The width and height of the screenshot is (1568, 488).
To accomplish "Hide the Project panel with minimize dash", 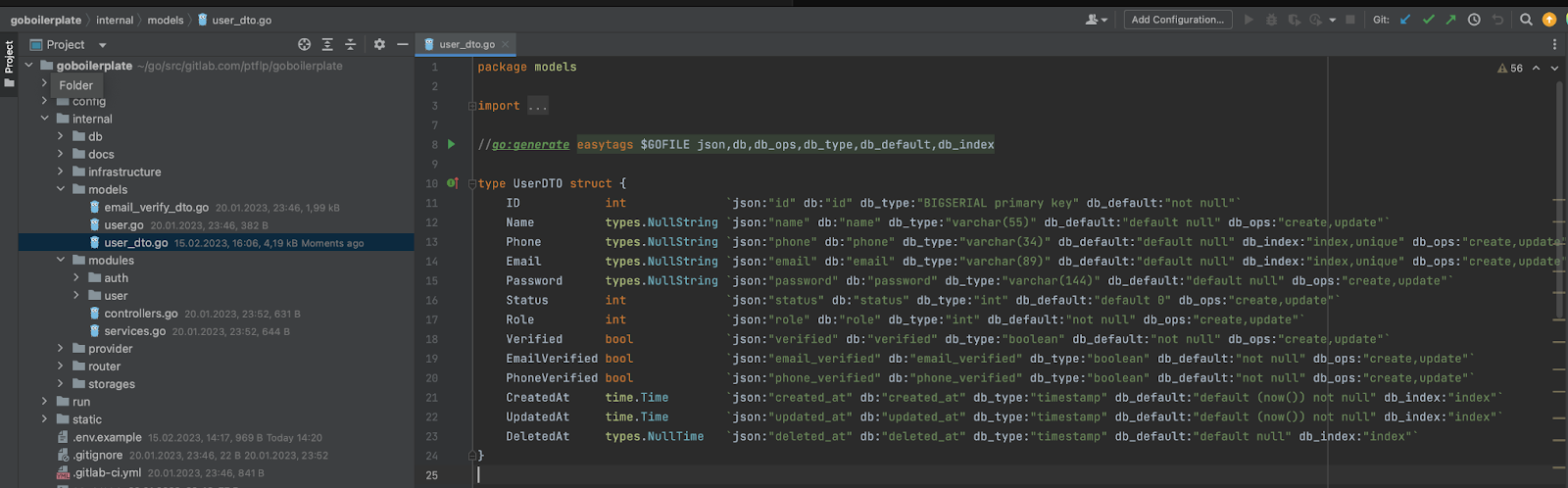I will click(x=402, y=44).
